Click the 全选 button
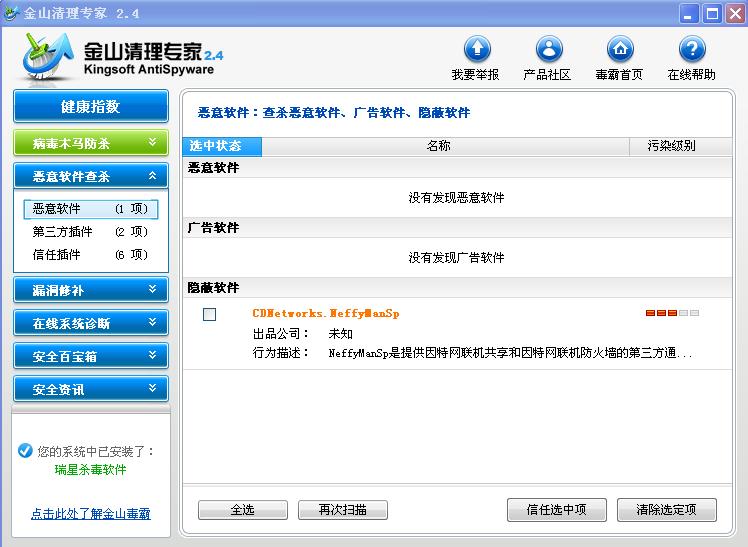 (243, 510)
